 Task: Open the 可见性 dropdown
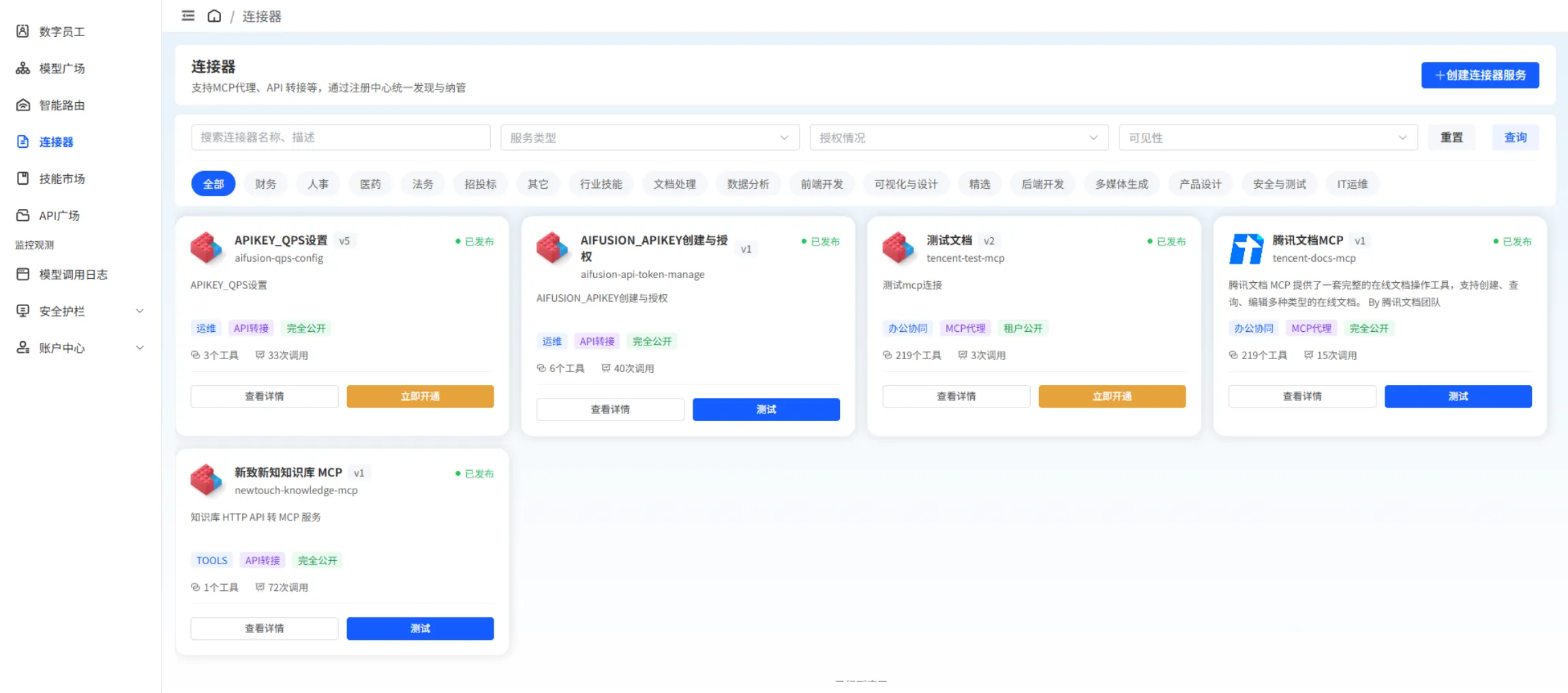(x=1268, y=138)
